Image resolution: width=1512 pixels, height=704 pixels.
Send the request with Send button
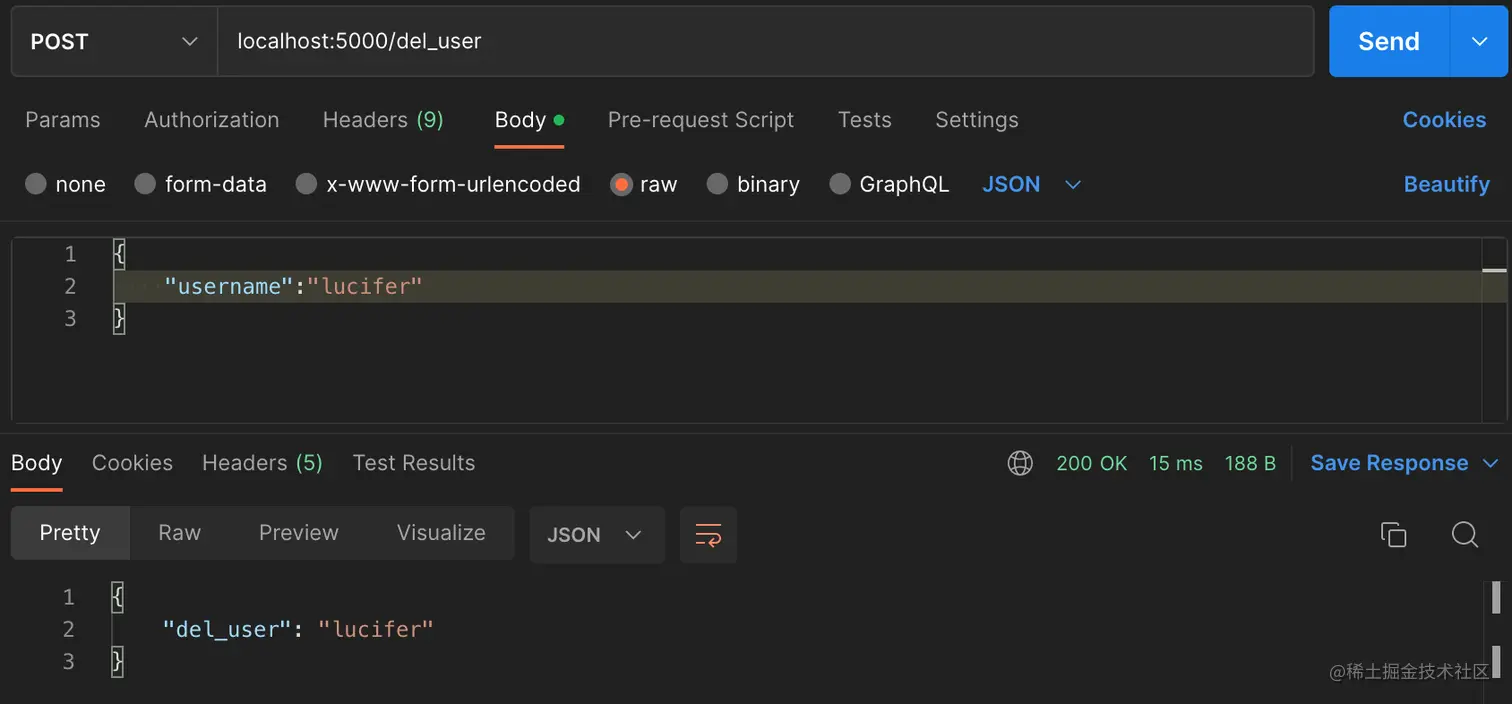(x=1389, y=41)
